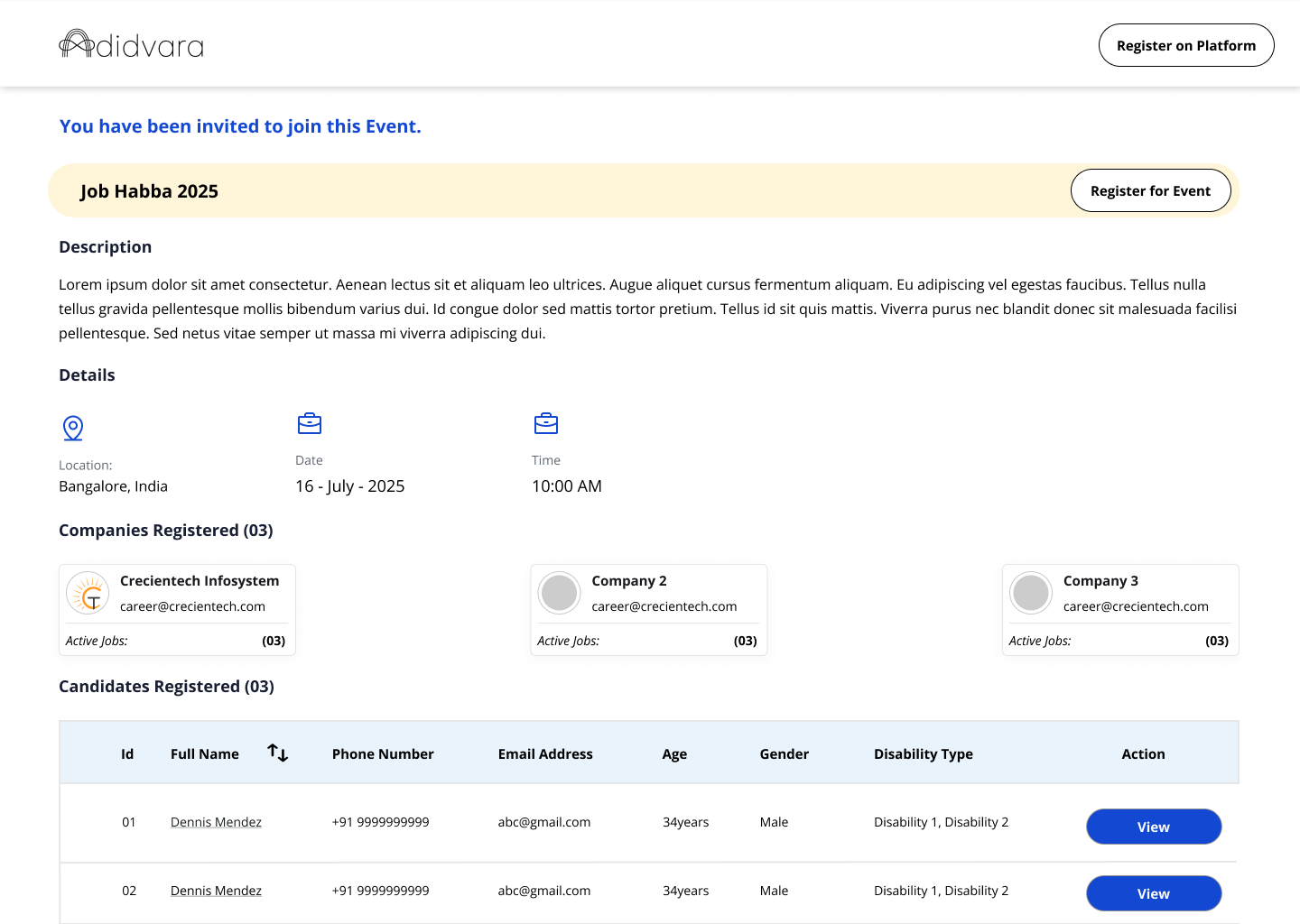1300x924 pixels.
Task: Click the disability types in row 02
Action: point(942,891)
